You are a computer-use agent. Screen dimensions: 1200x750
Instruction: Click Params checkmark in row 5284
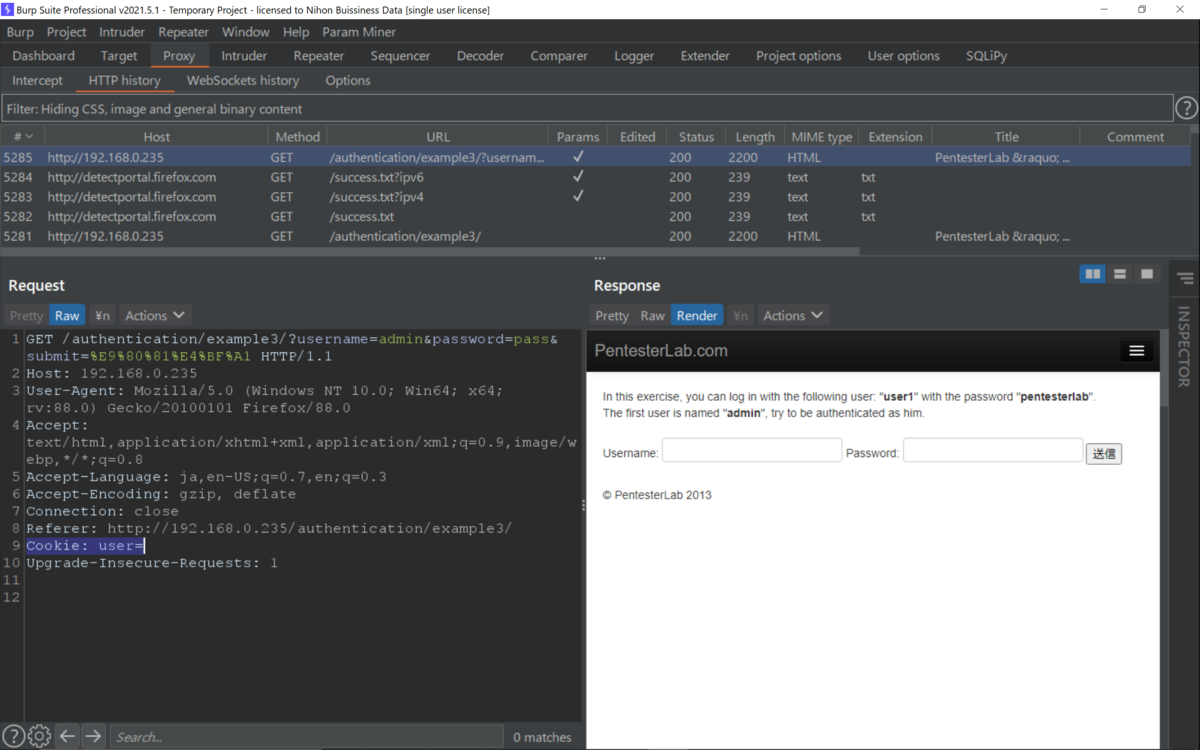578,177
